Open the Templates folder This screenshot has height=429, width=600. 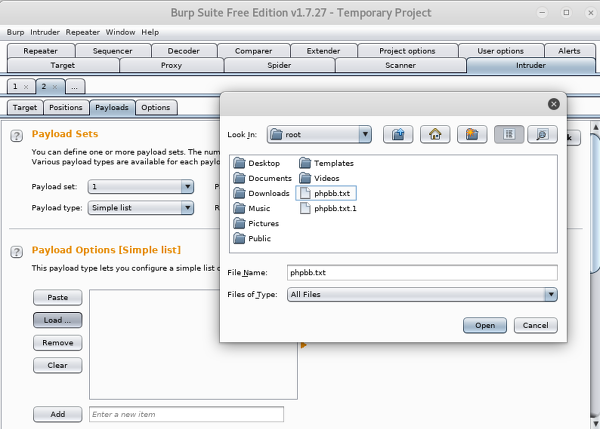point(326,163)
